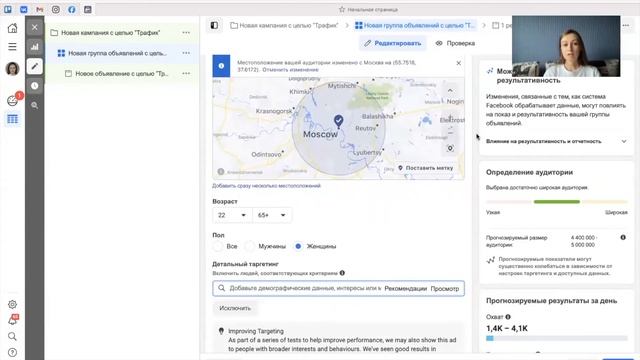
Task: Select ad set Новая группа объявлений in tree
Action: click(118, 53)
